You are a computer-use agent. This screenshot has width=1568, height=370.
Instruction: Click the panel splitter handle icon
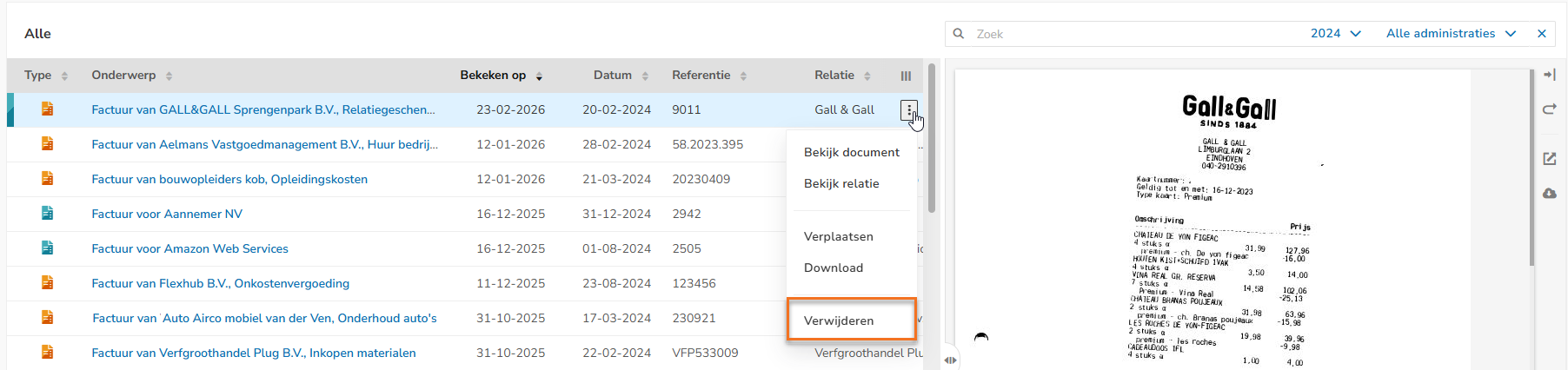click(x=950, y=360)
